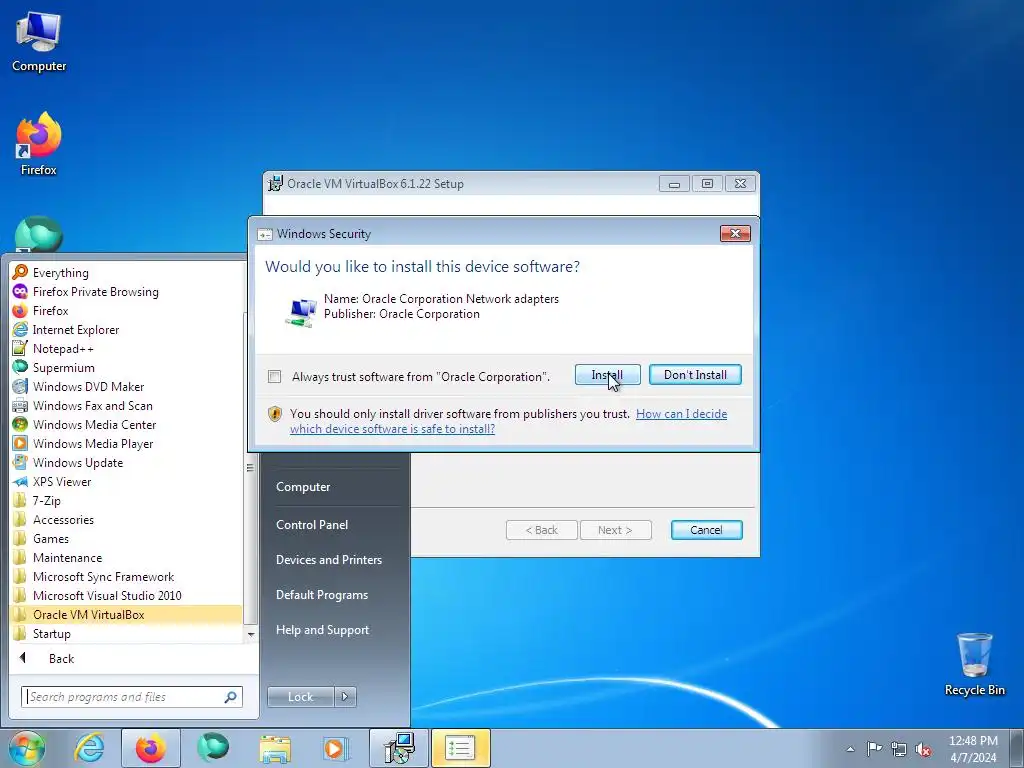Open the Action Center flag tray icon
Image resolution: width=1024 pixels, height=768 pixels.
pyautogui.click(x=874, y=748)
